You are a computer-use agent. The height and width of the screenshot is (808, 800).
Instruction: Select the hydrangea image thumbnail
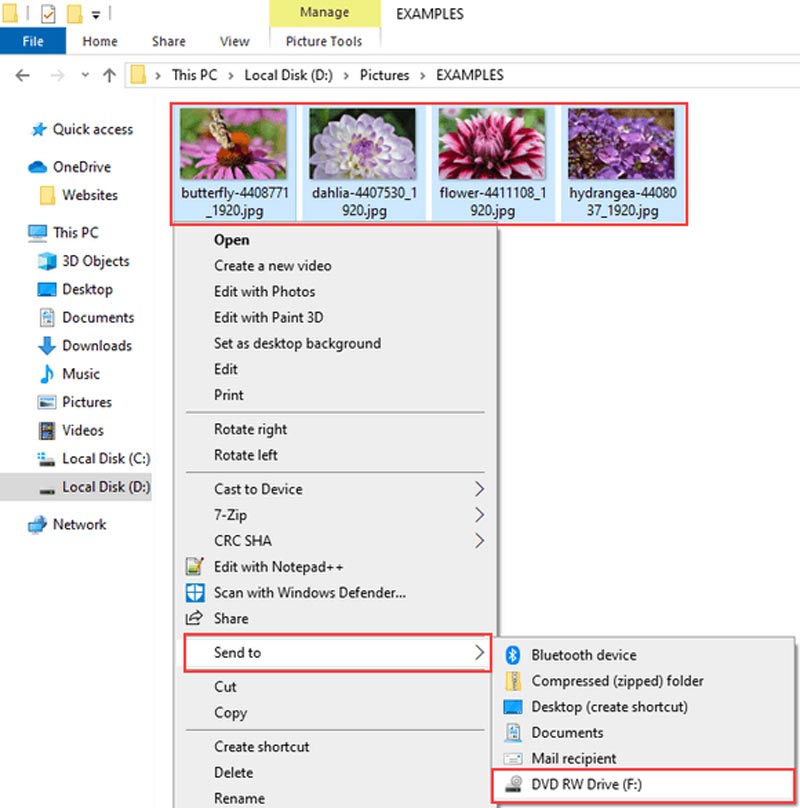coord(621,144)
